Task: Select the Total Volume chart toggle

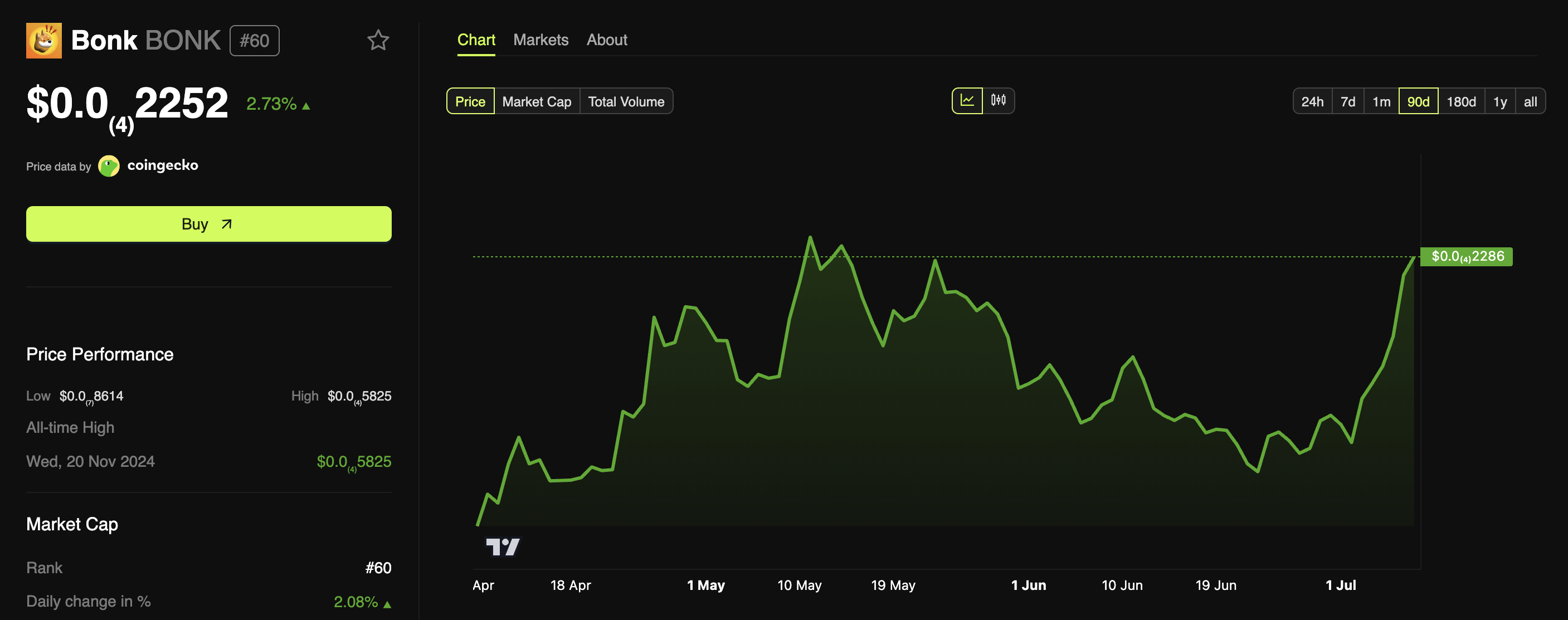Action: pos(626,101)
